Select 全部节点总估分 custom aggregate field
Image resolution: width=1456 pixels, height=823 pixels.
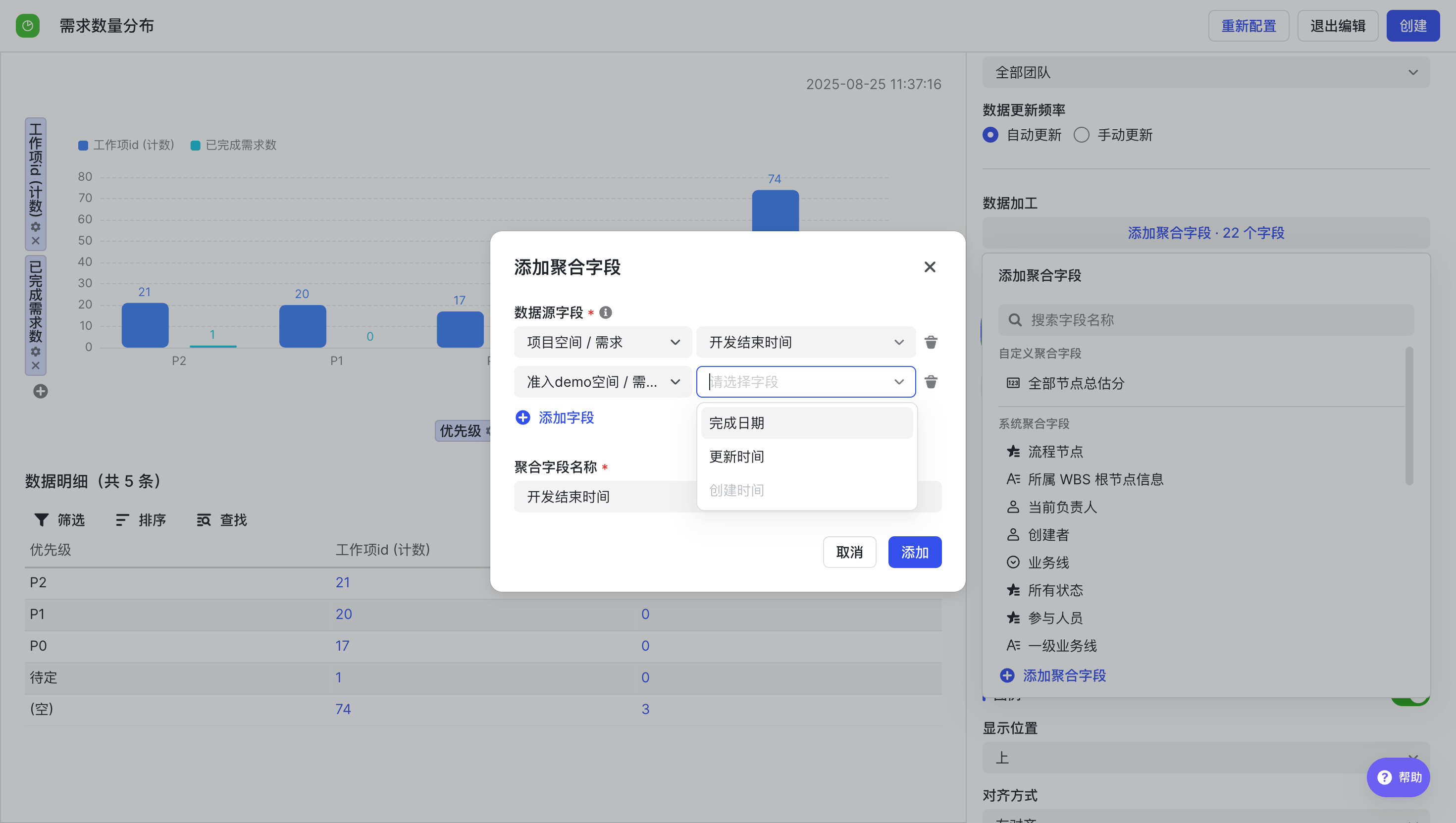[1201, 383]
